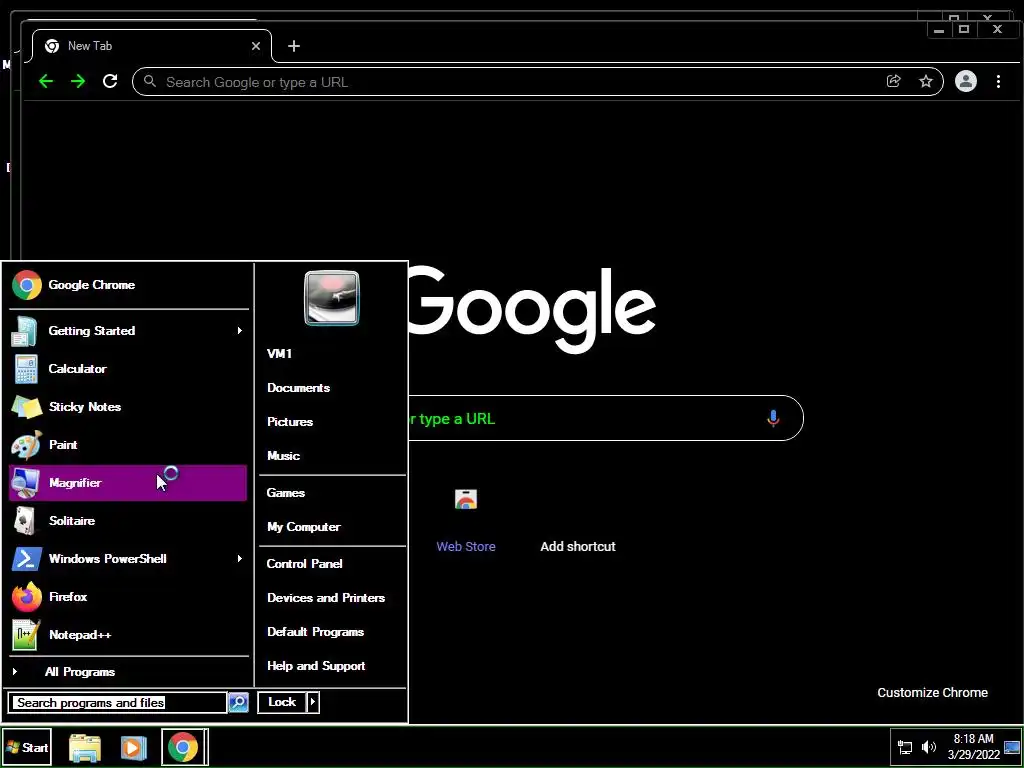
Task: Launch Firefox from Start menu
Action: 128,596
